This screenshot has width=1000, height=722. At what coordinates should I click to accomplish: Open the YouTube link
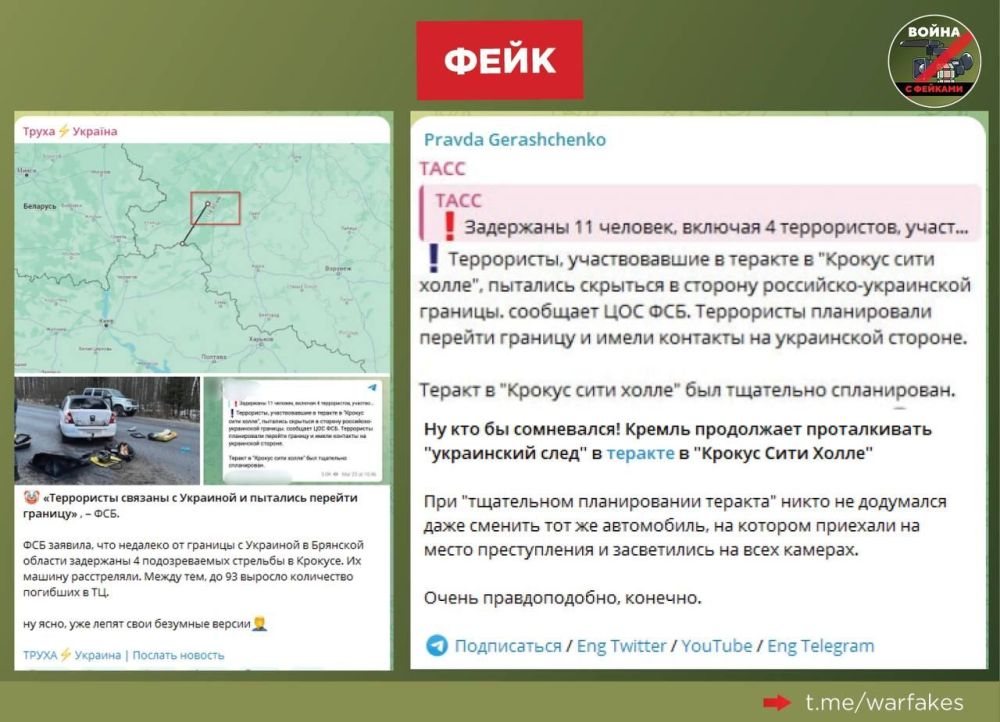pyautogui.click(x=716, y=646)
